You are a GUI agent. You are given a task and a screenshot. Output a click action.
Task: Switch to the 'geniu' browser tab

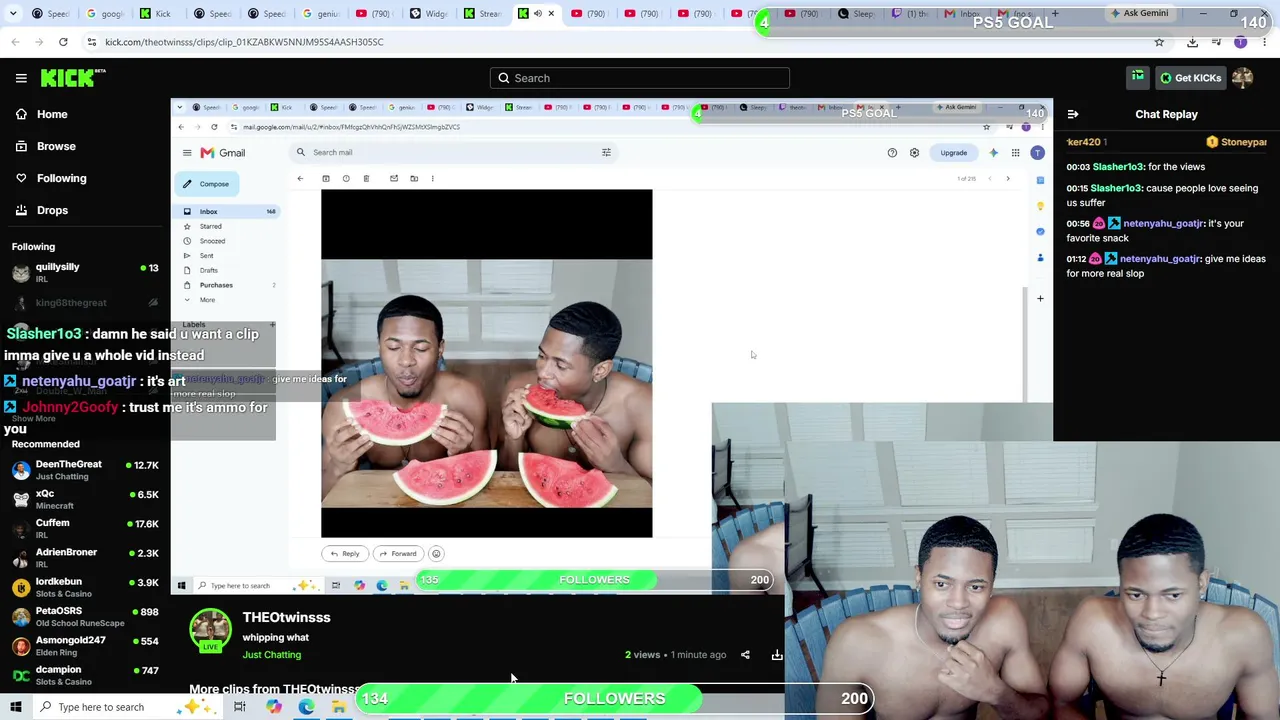[x=321, y=14]
